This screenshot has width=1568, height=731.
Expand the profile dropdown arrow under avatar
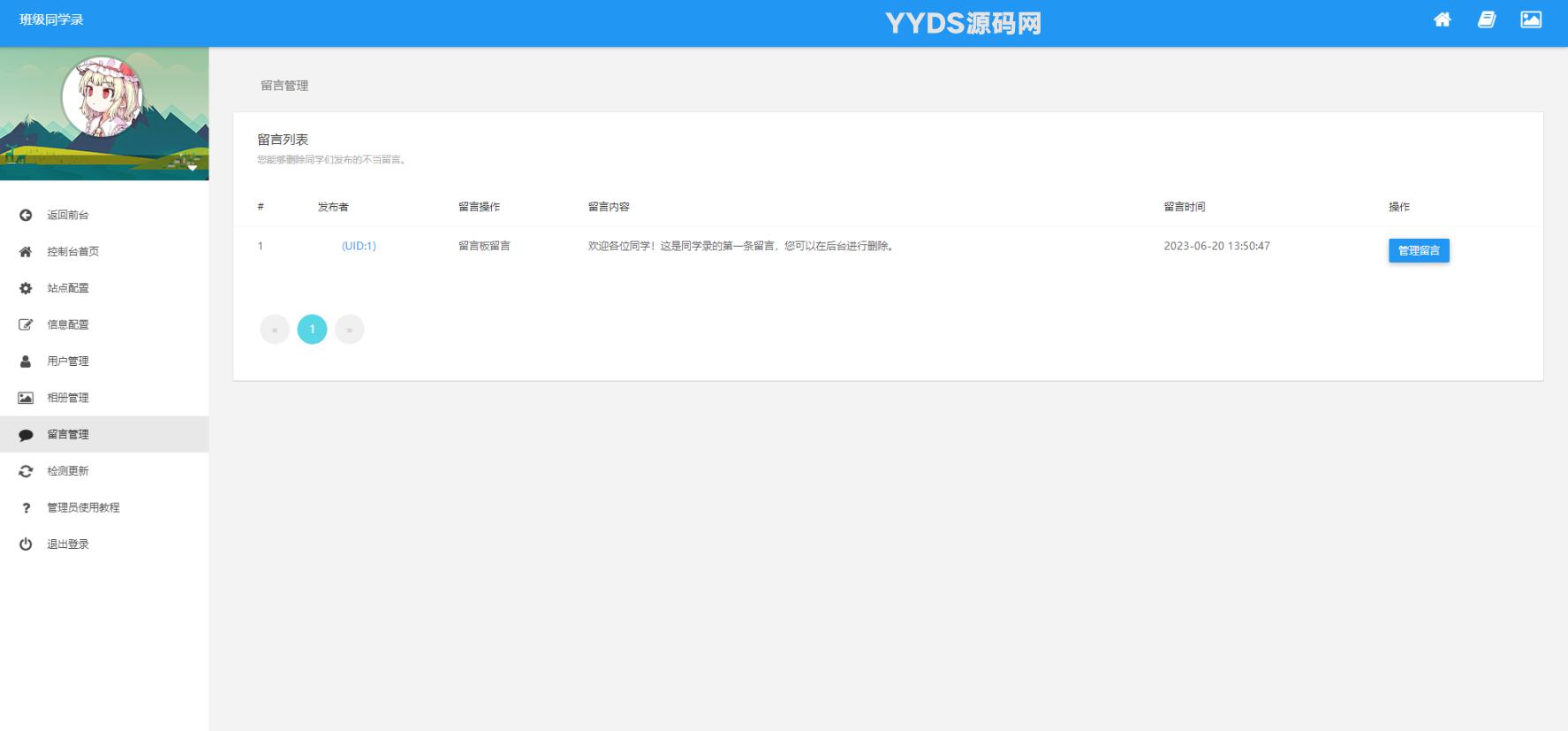192,167
